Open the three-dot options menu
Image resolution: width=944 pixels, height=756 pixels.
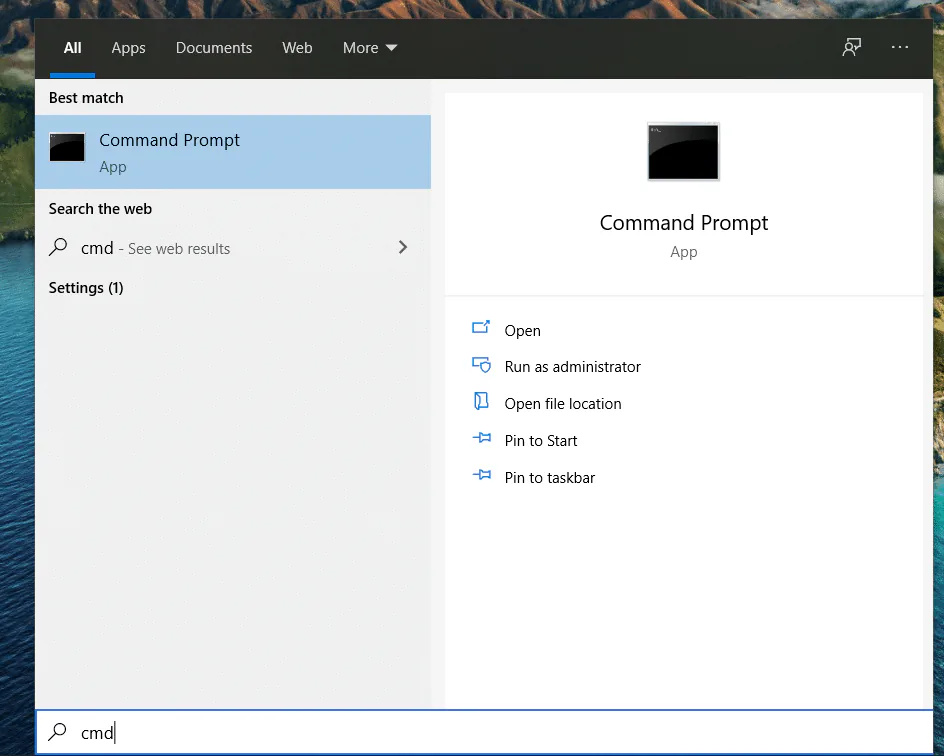click(x=899, y=47)
